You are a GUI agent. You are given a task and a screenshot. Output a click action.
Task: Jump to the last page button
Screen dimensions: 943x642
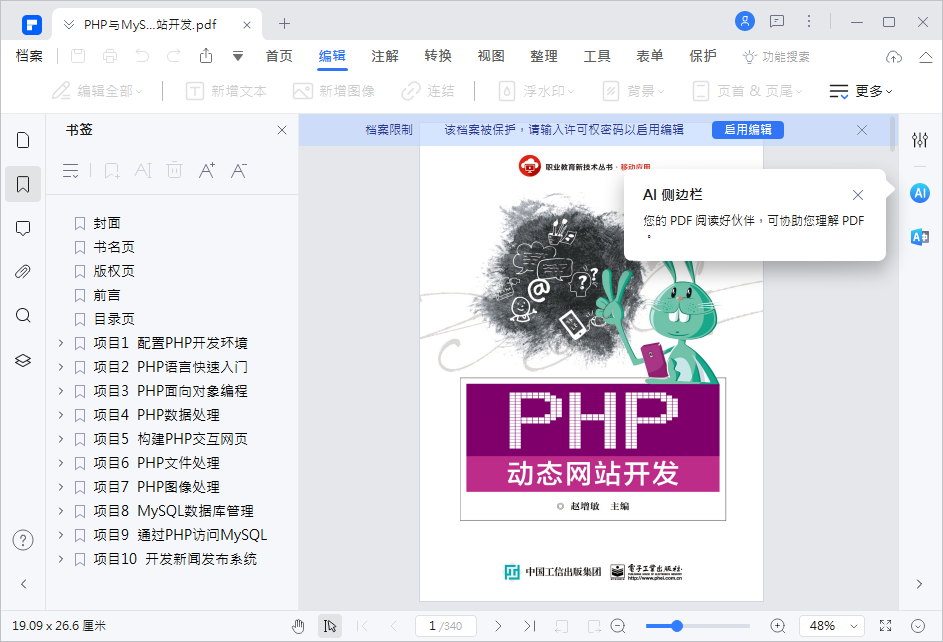(x=529, y=626)
